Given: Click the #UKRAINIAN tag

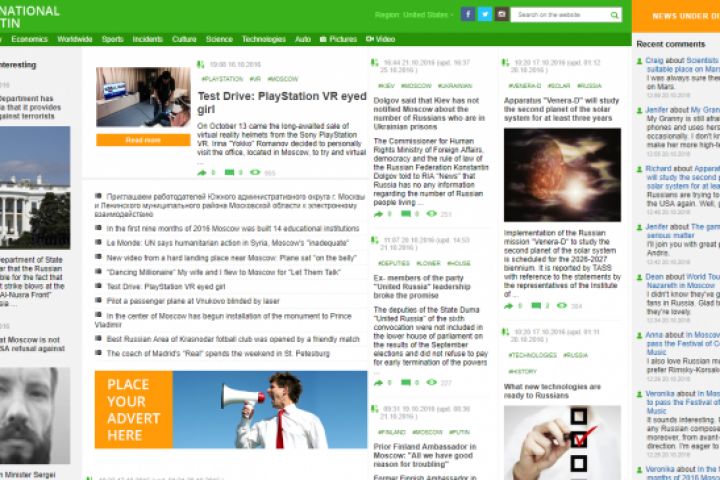Looking at the screenshot, I should (455, 86).
